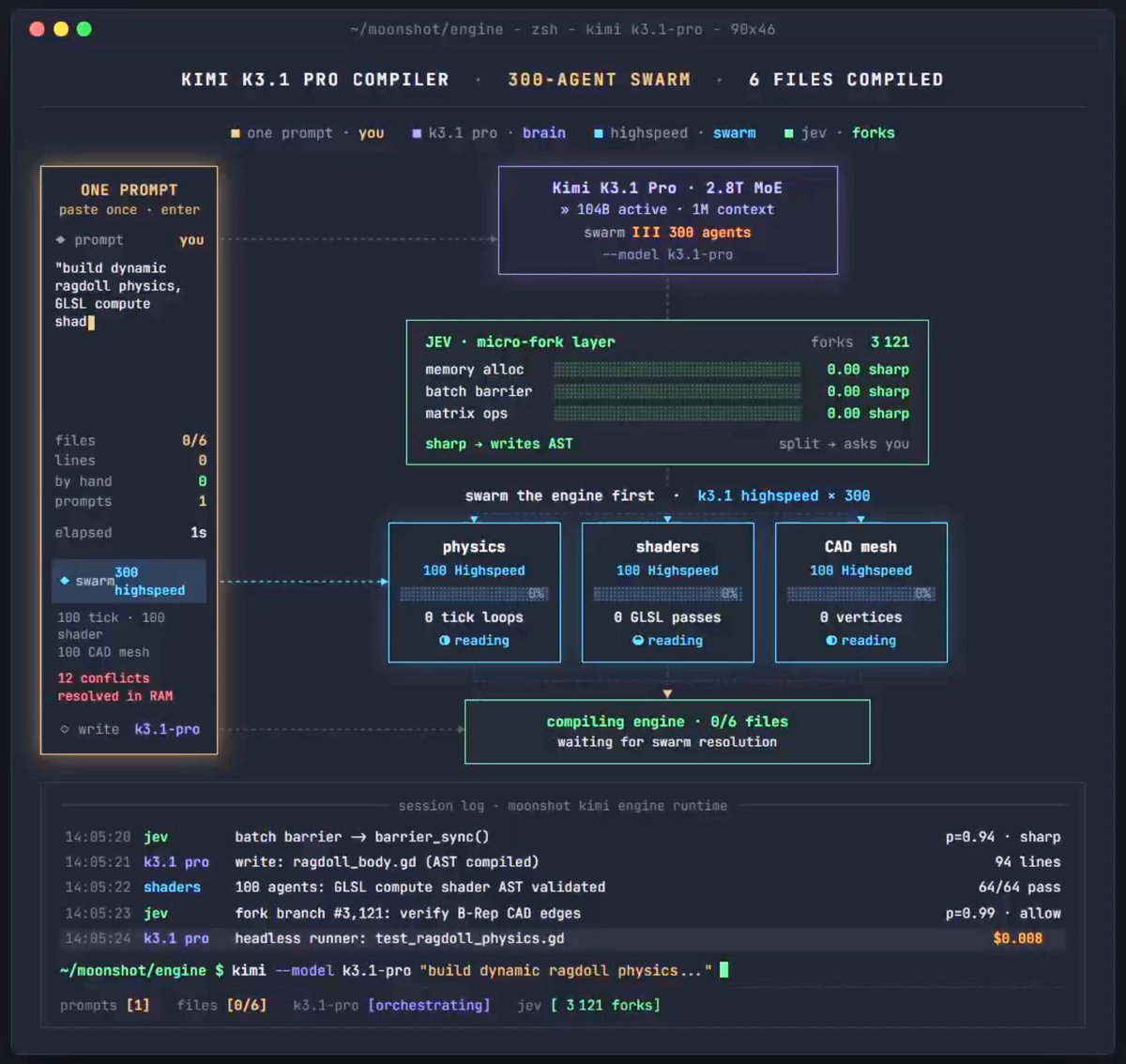Click the diamond icon beside "swarm highspeed"
Image resolution: width=1126 pixels, height=1064 pixels.
pos(65,581)
